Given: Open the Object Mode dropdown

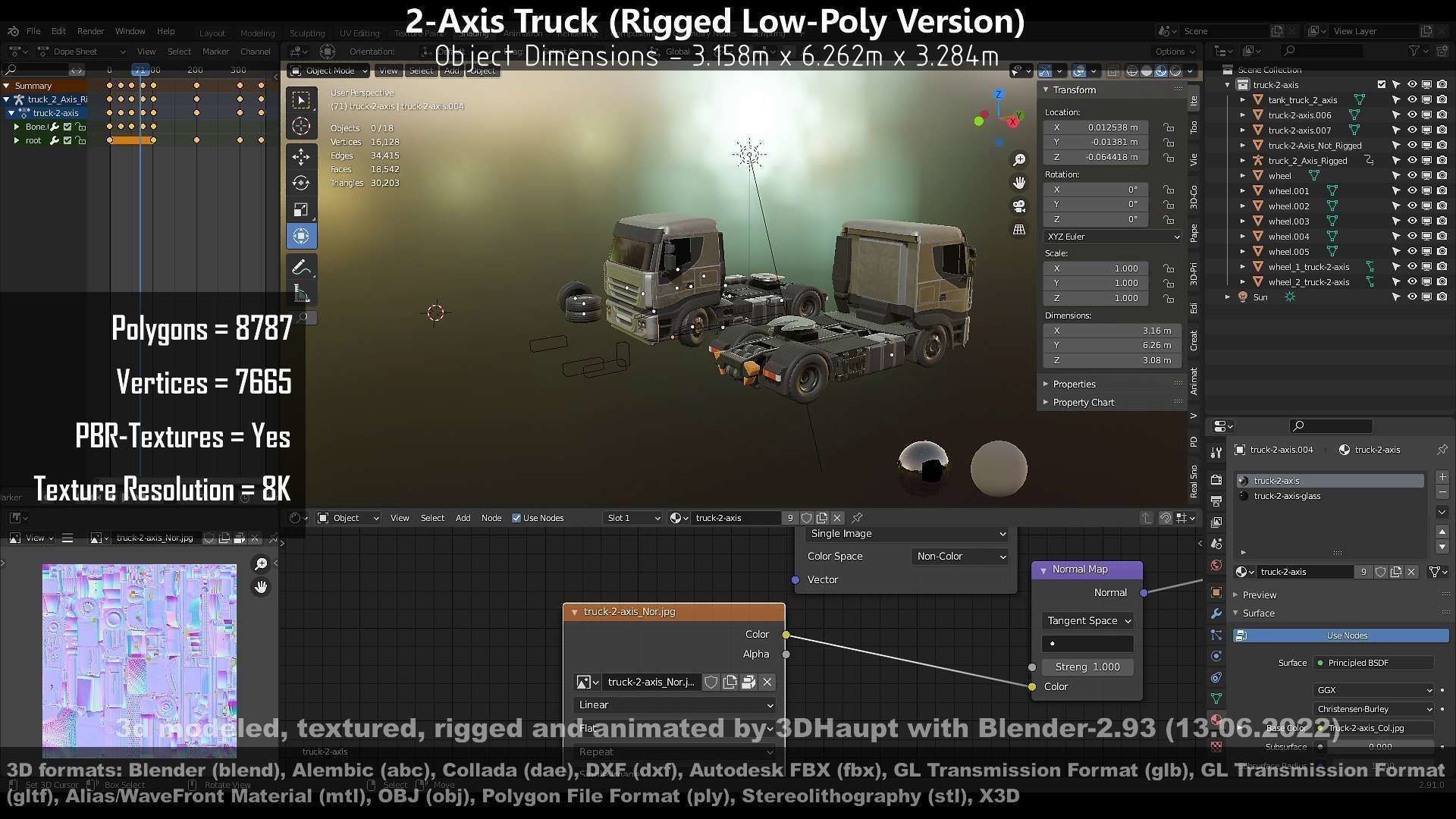Looking at the screenshot, I should coord(329,71).
